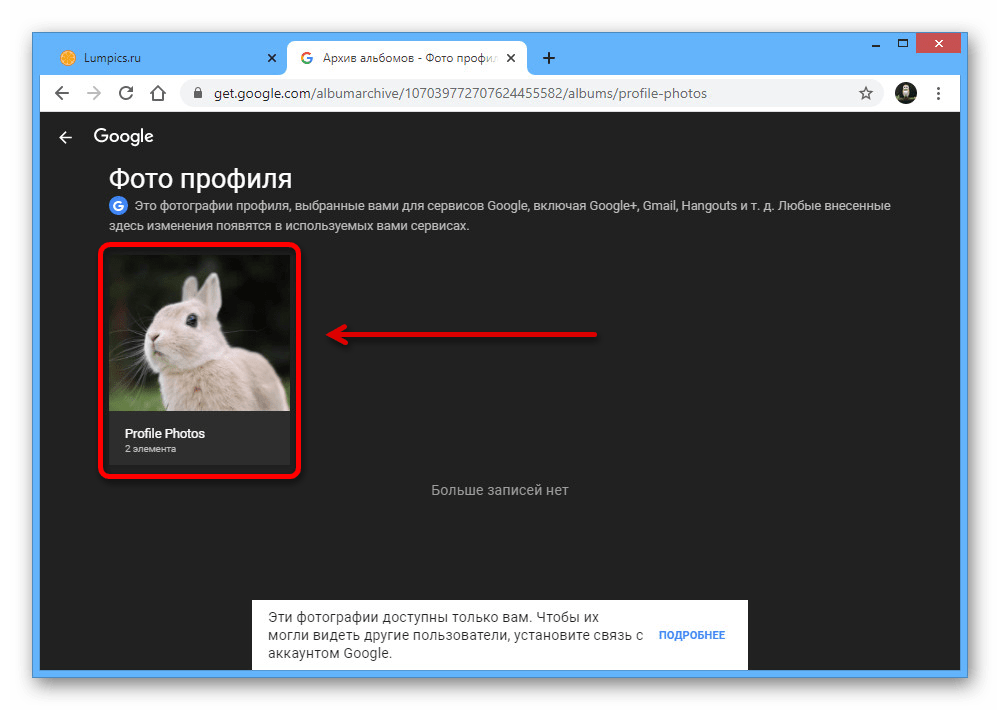Viewport: 1000px width, 710px height.
Task: Click the page's back arrow beside Google
Action: coord(66,138)
